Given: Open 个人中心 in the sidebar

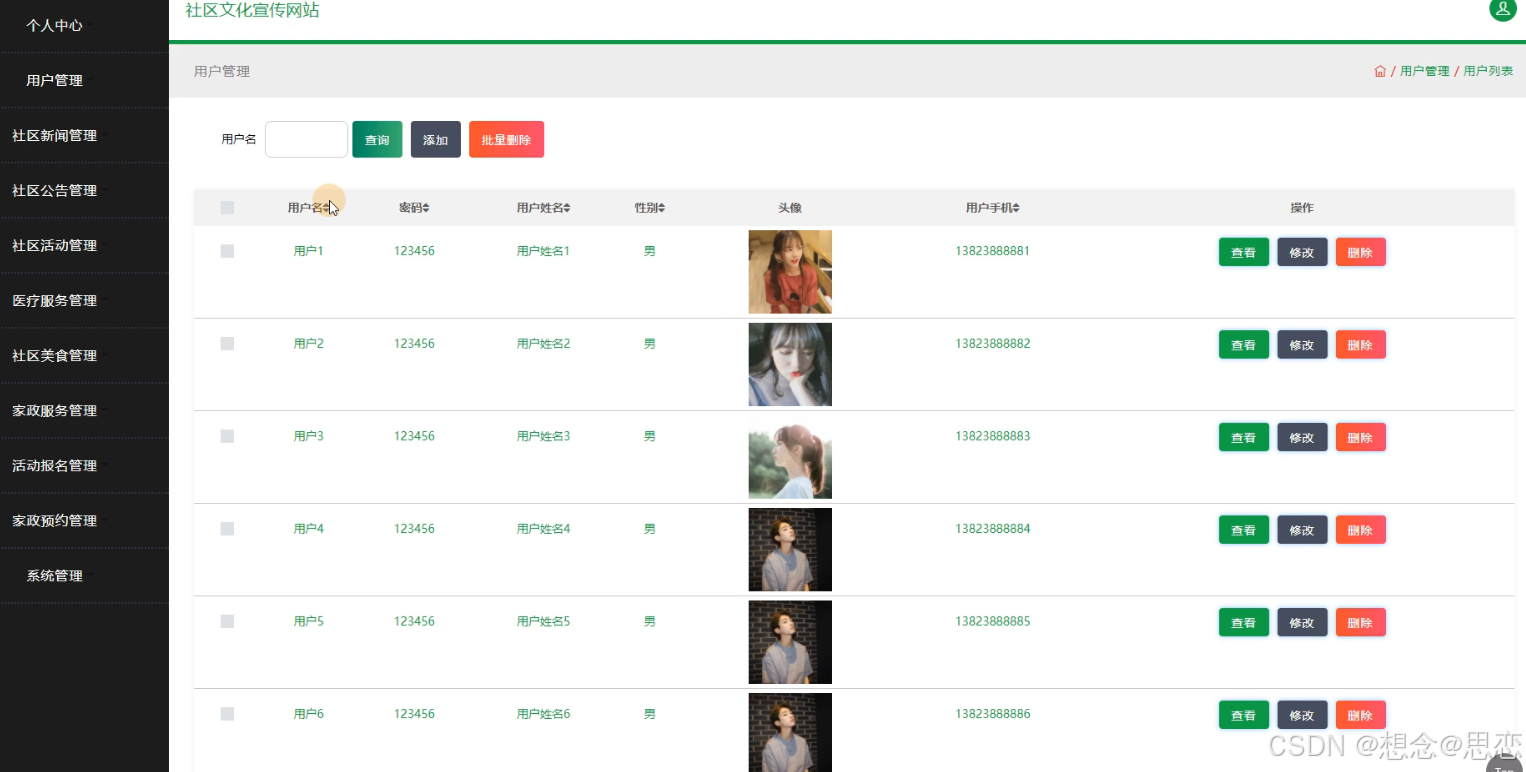Looking at the screenshot, I should (x=84, y=25).
